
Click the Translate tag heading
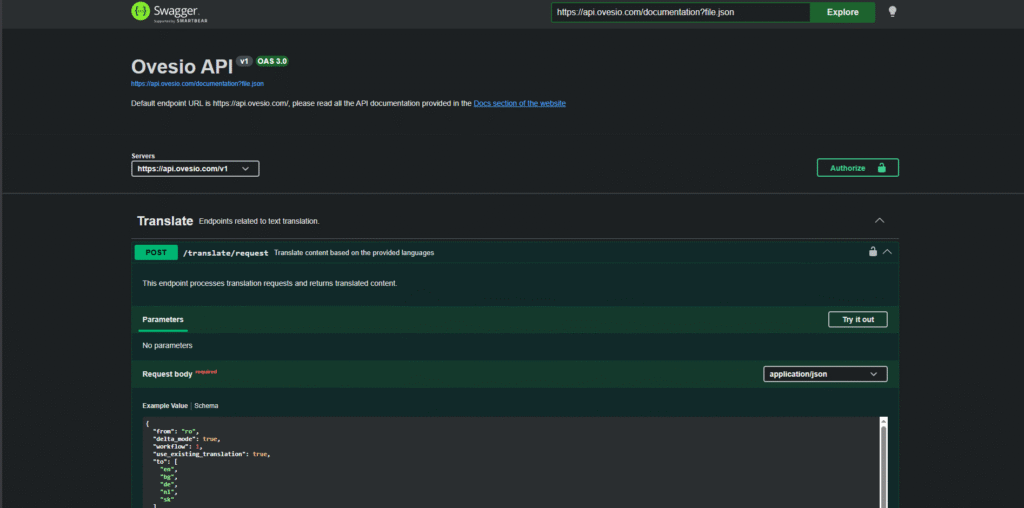tap(165, 220)
